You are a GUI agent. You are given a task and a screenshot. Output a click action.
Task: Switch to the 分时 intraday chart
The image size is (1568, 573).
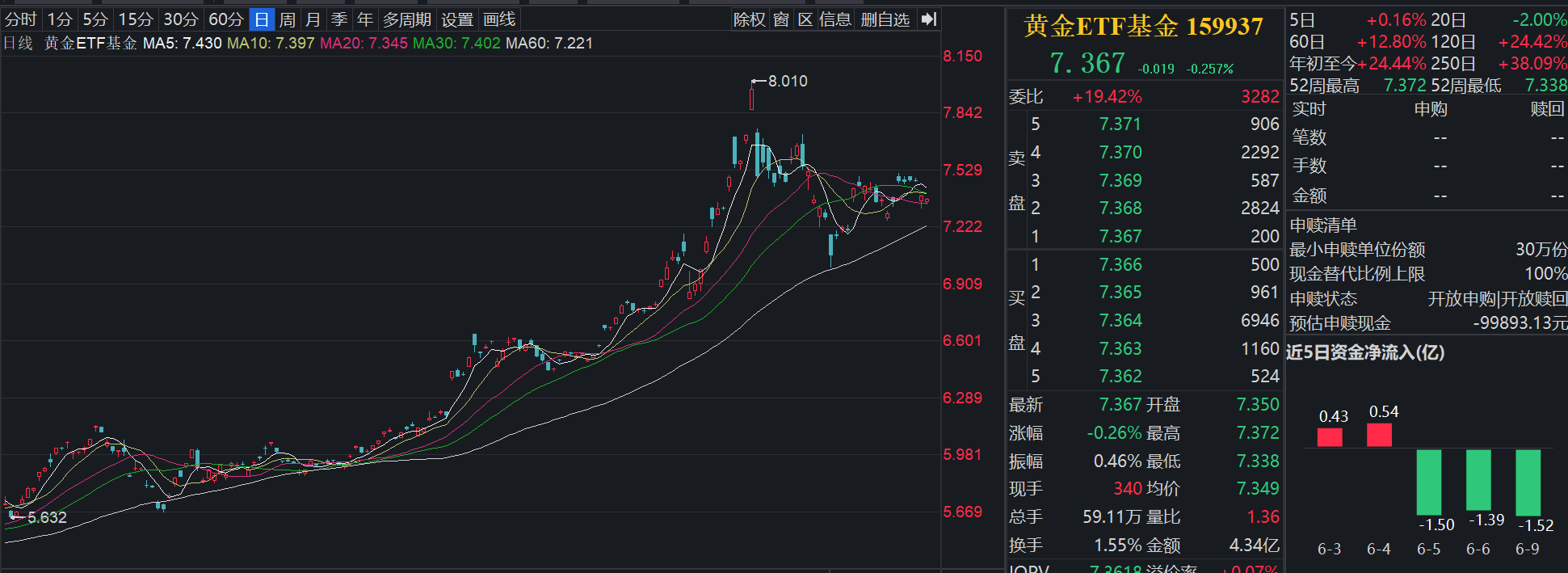coord(21,19)
